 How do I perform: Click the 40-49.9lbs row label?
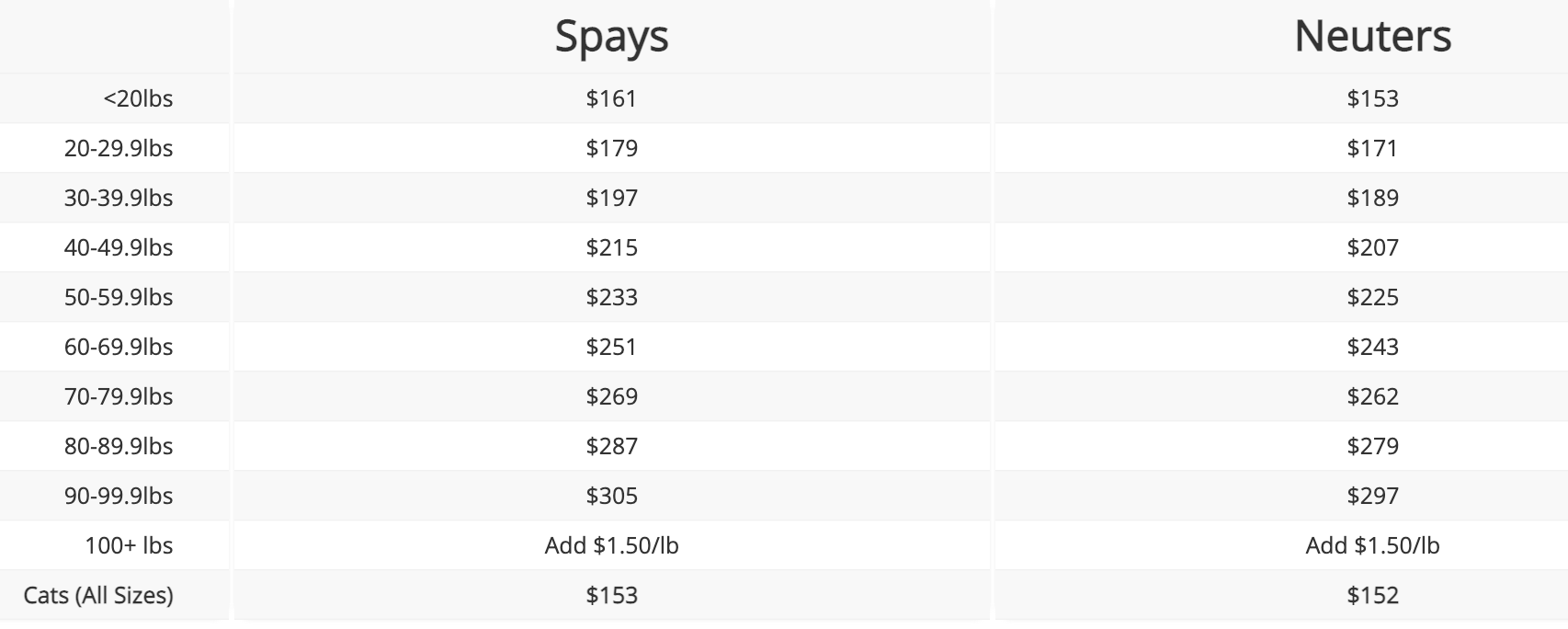(119, 247)
